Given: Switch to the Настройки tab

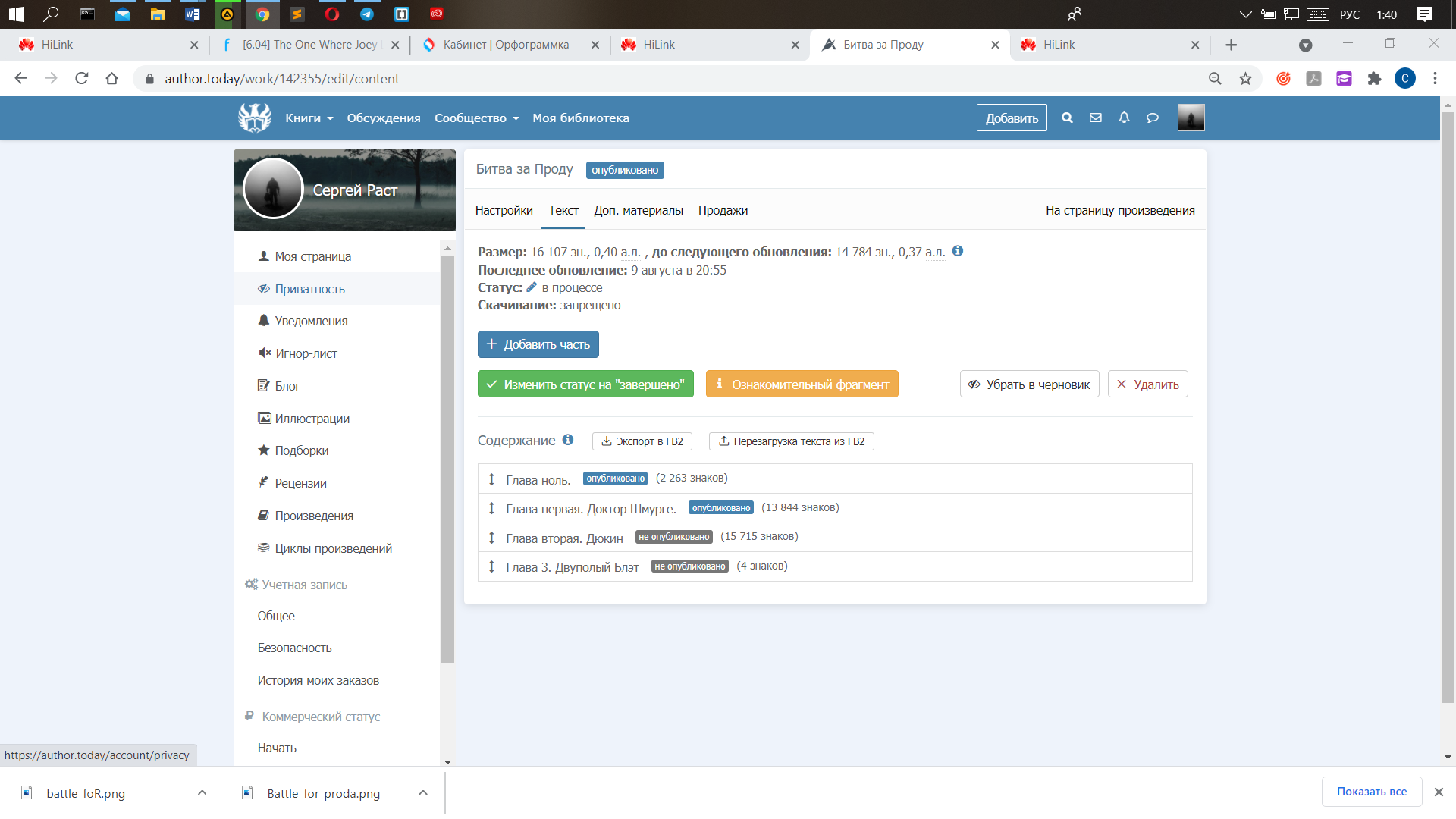Looking at the screenshot, I should 504,210.
